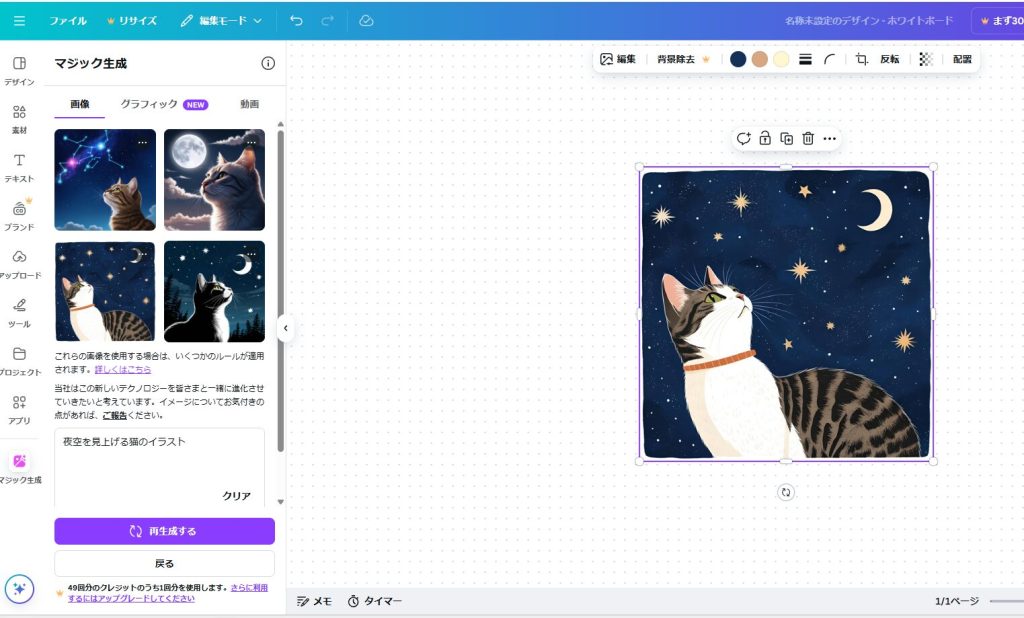The height and width of the screenshot is (618, 1024).
Task: Open the ファイル menu
Action: coord(68,20)
